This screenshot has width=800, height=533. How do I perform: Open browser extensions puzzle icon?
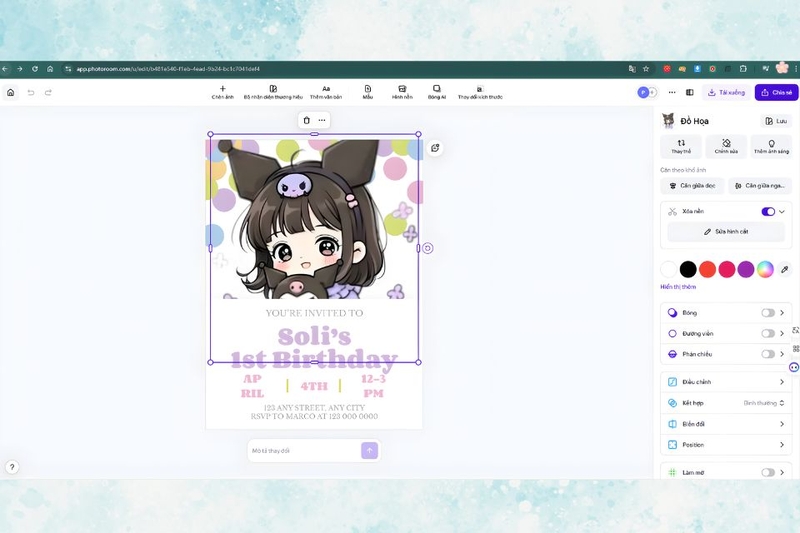pyautogui.click(x=743, y=69)
